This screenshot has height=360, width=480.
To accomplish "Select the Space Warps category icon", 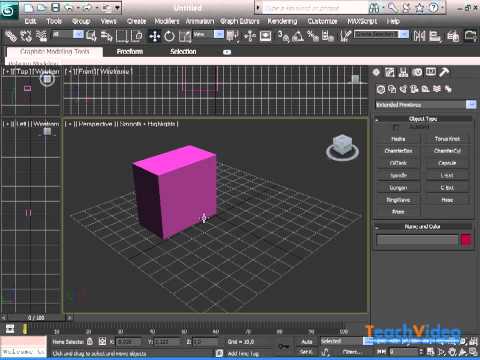I will coord(437,89).
